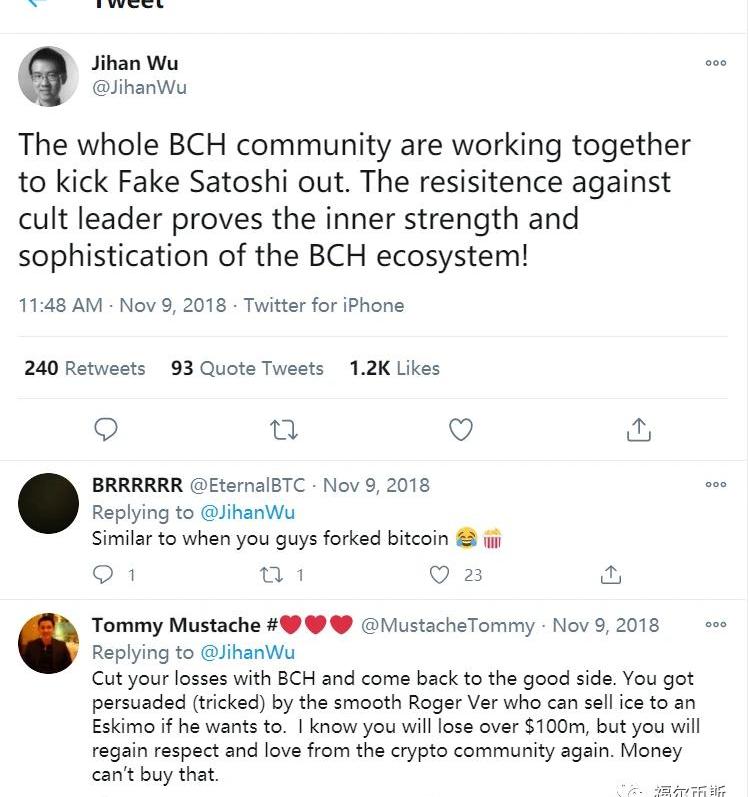Open more options on BRRRRRR reply
This screenshot has width=749, height=797.
tap(716, 485)
